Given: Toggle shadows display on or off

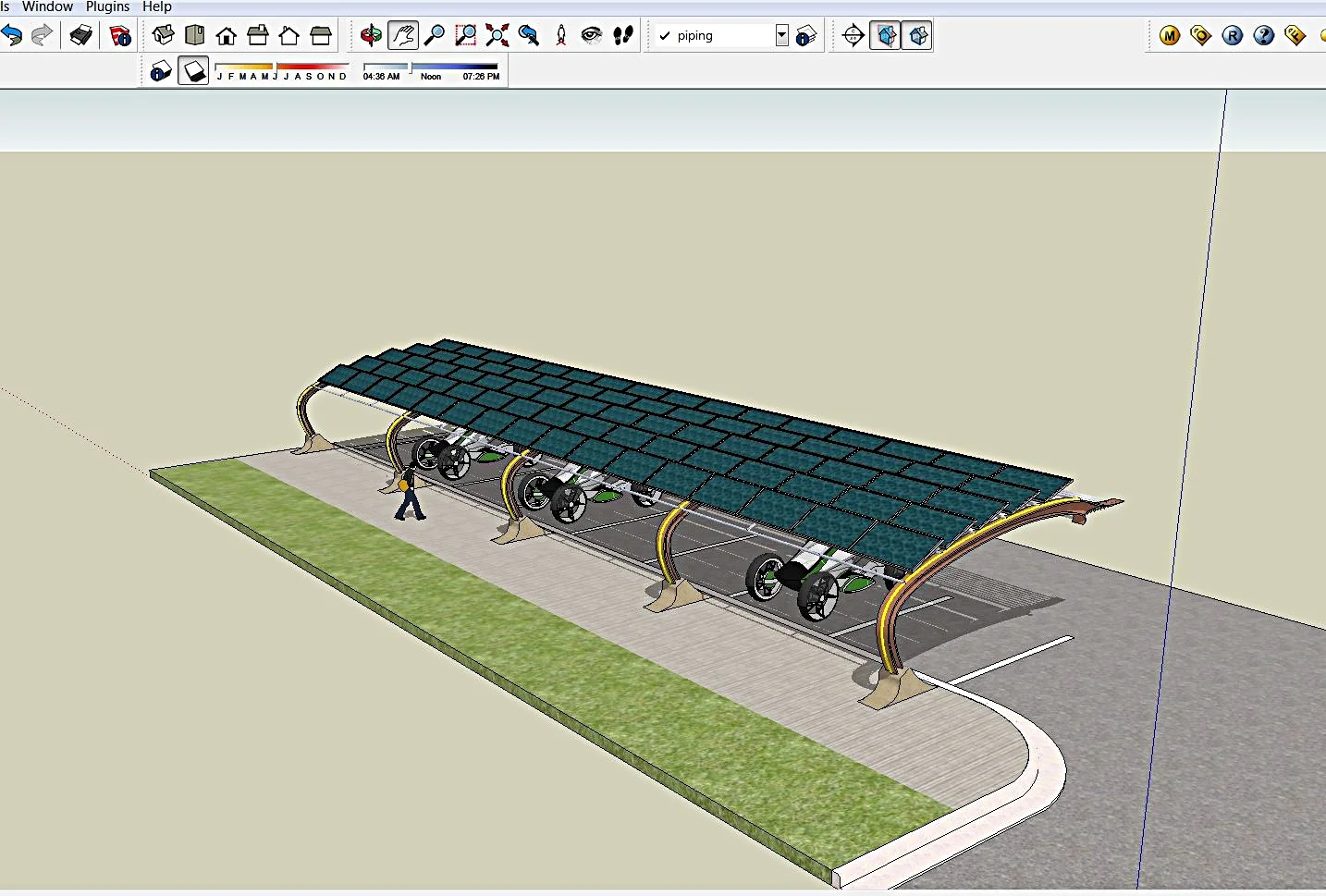Looking at the screenshot, I should 193,71.
